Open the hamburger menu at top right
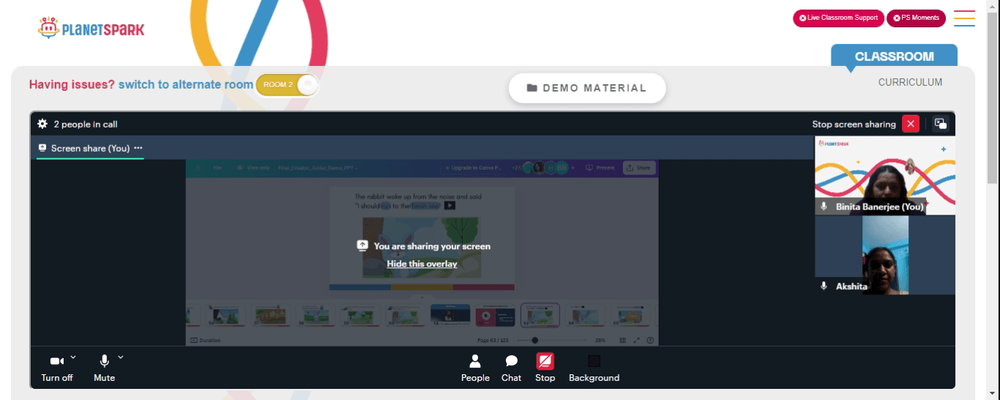Viewport: 1000px width, 400px height. (x=964, y=18)
